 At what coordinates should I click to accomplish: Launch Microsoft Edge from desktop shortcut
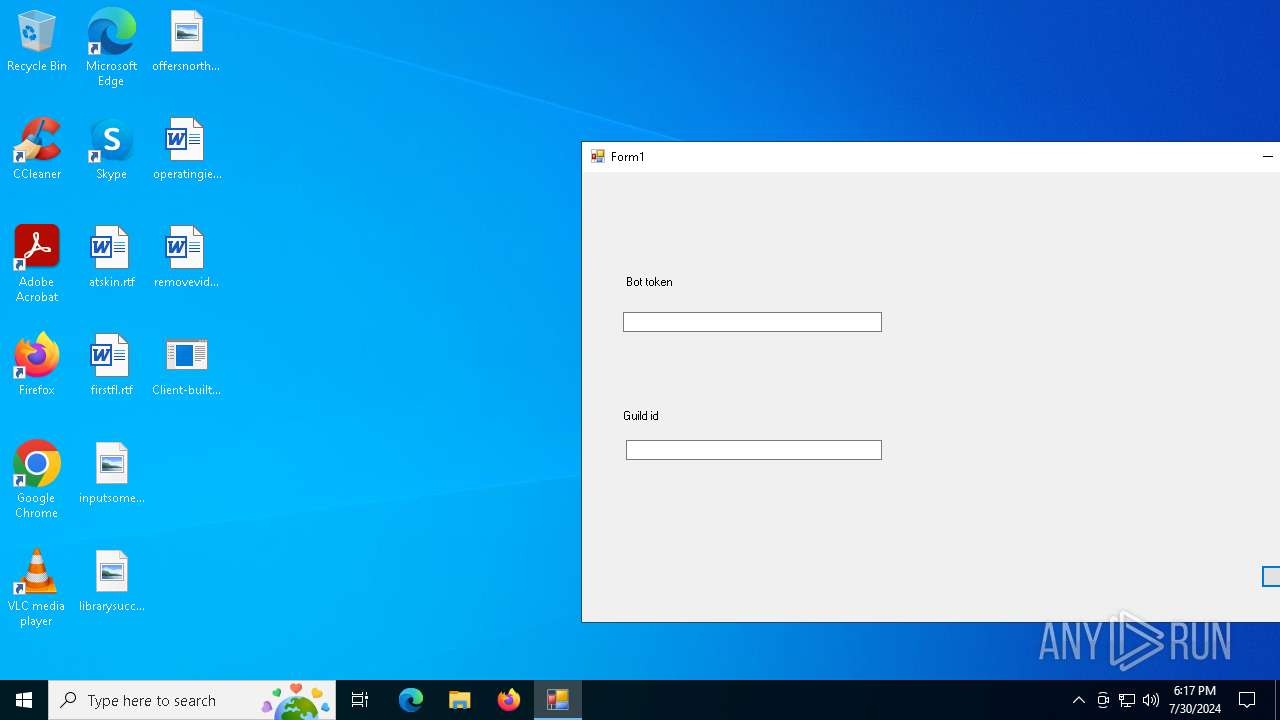click(111, 47)
